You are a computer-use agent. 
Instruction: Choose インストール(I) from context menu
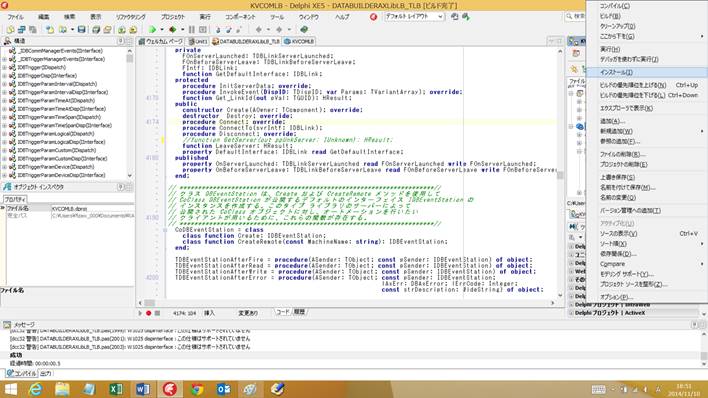tap(647, 72)
